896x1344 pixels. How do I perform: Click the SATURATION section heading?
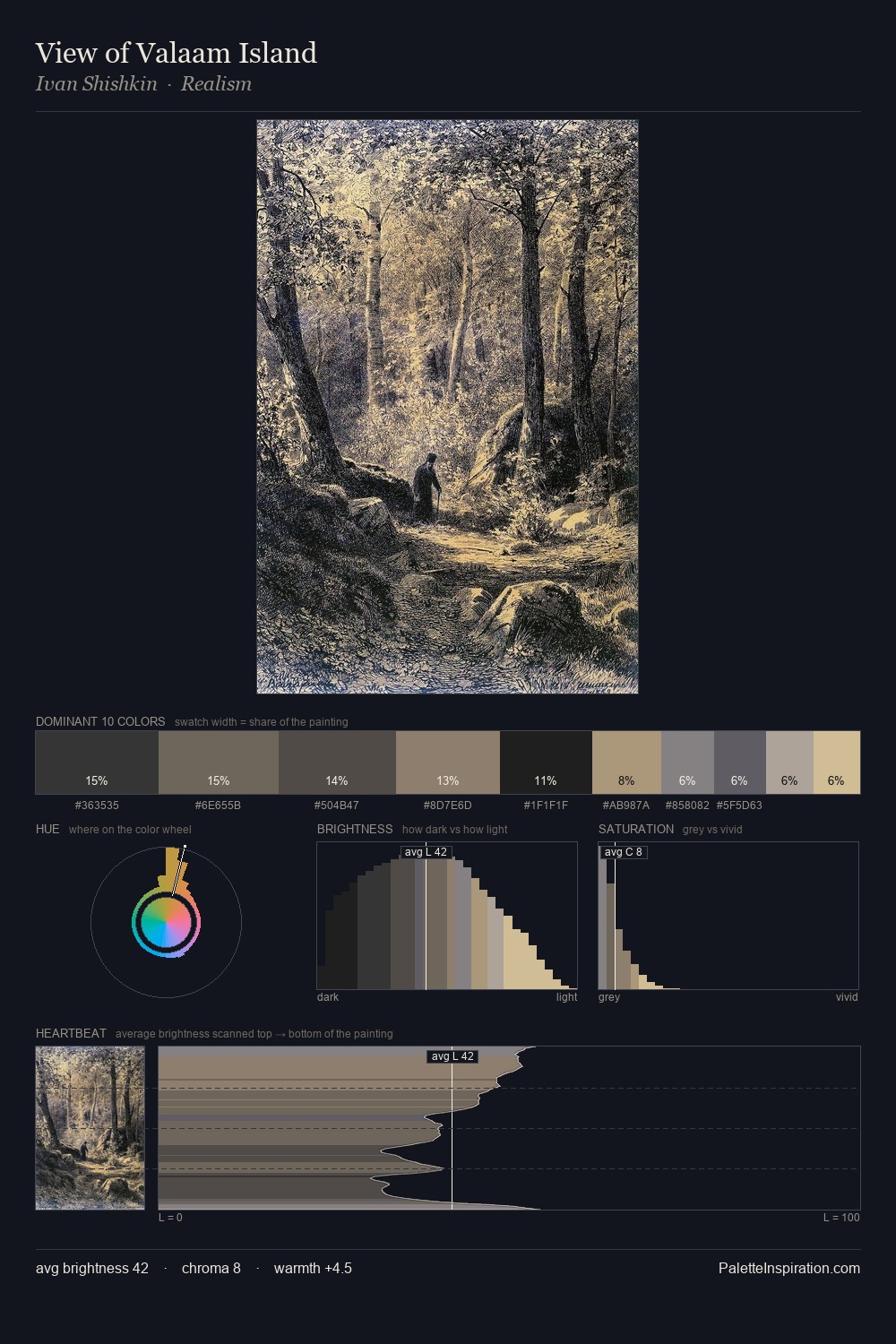(x=636, y=829)
